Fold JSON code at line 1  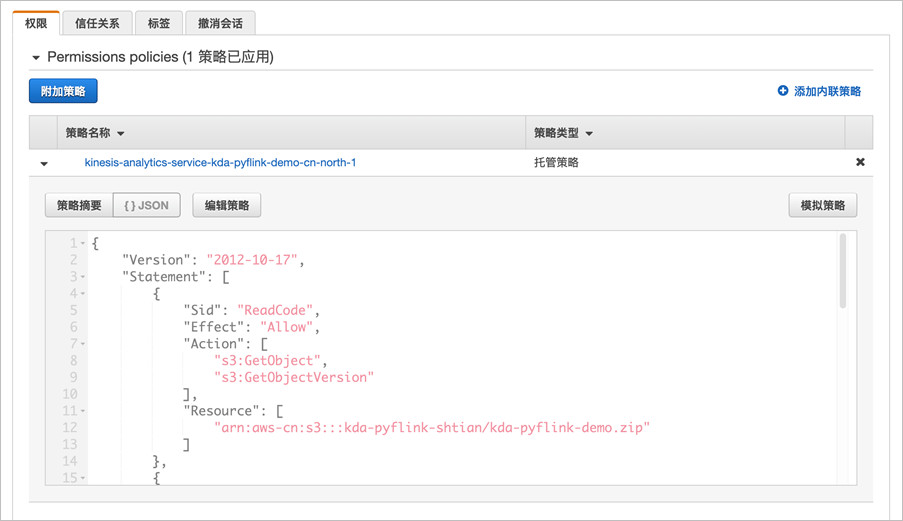point(83,244)
